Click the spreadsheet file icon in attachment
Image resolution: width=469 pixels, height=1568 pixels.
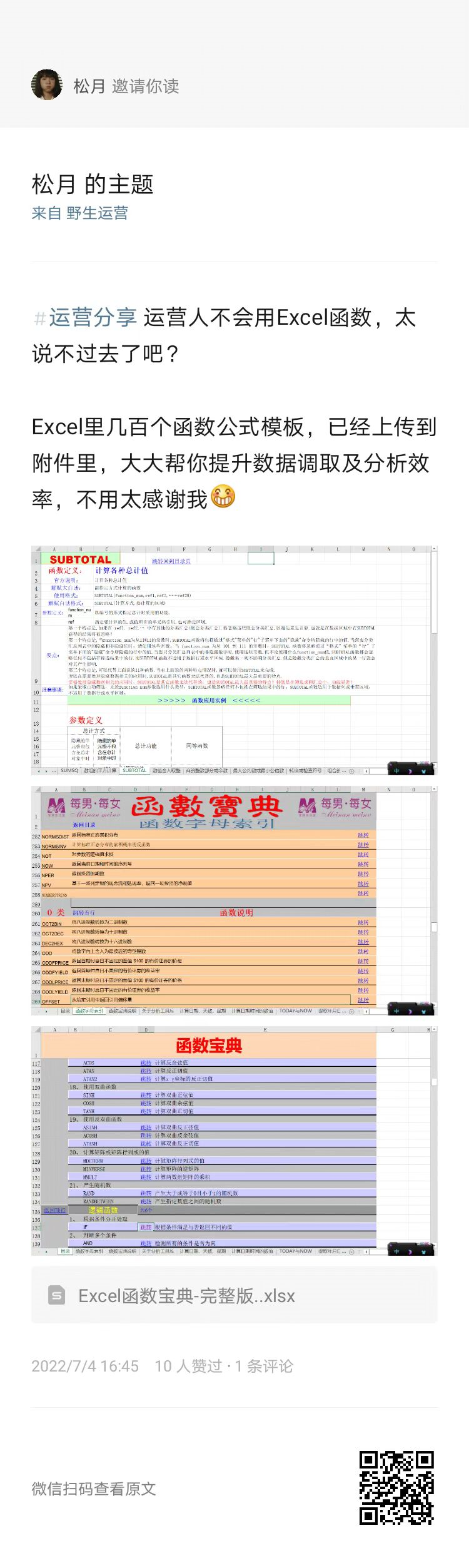56,1295
